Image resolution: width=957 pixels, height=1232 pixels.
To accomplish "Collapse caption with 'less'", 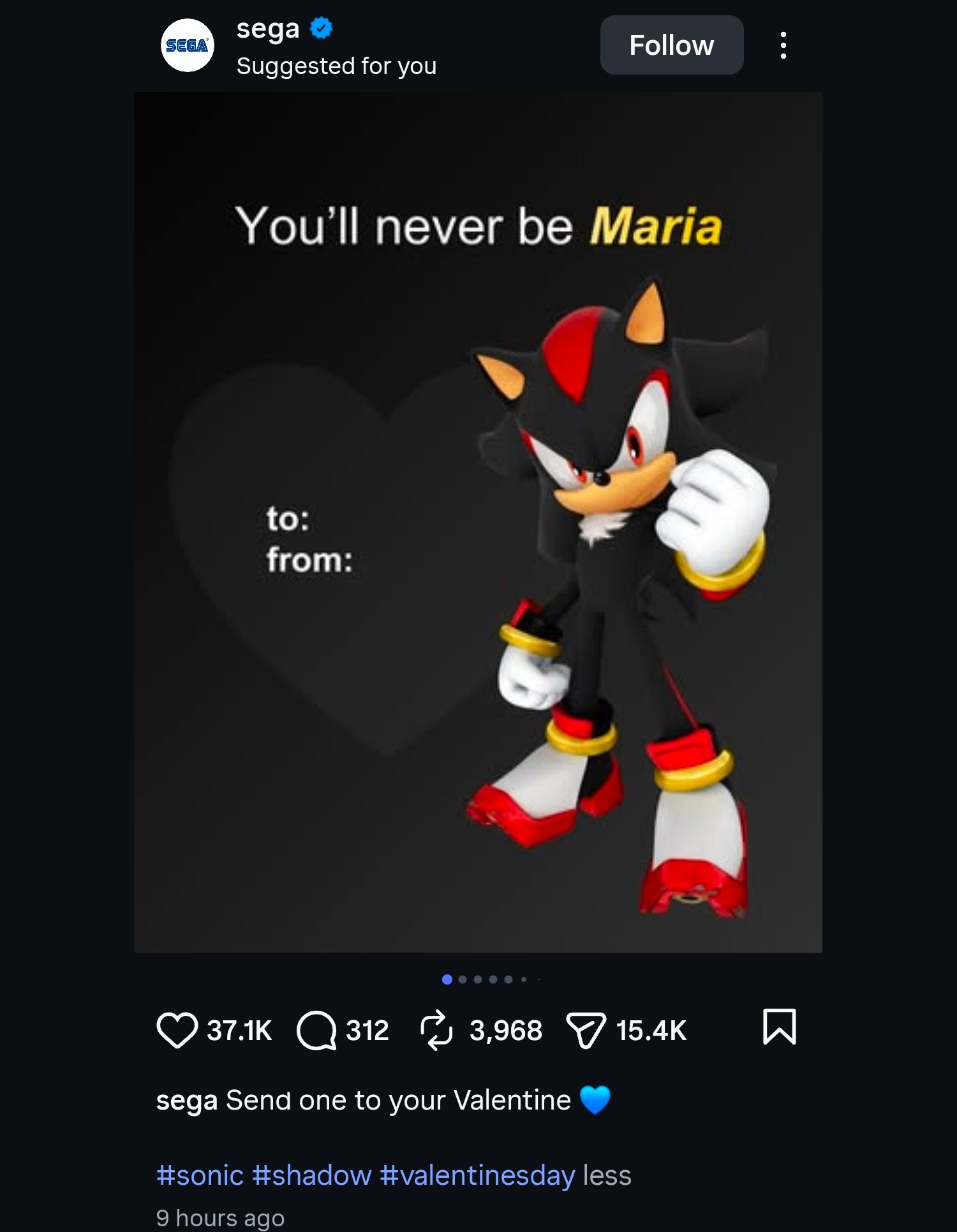I will click(607, 1175).
